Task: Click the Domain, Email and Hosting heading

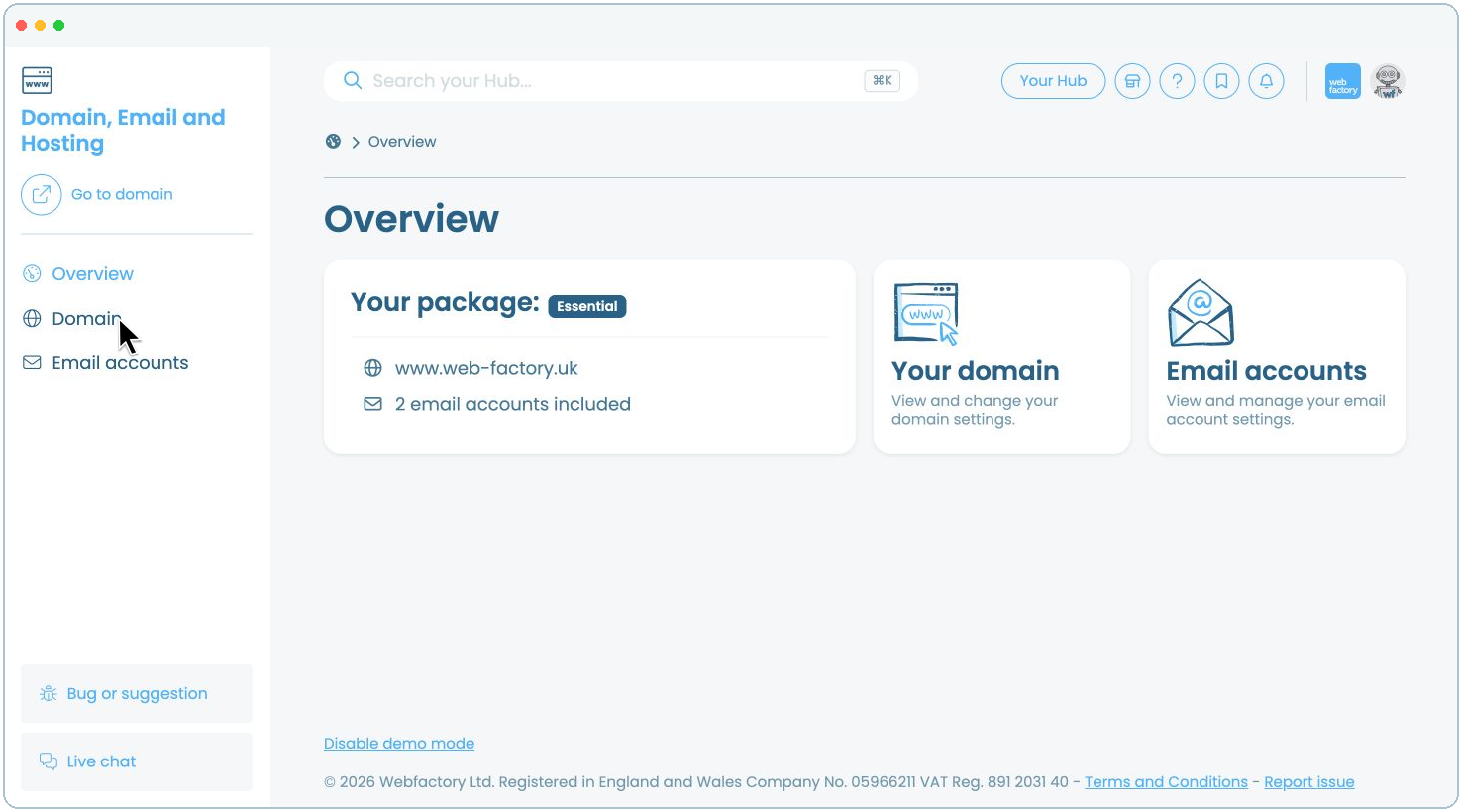Action: point(123,130)
